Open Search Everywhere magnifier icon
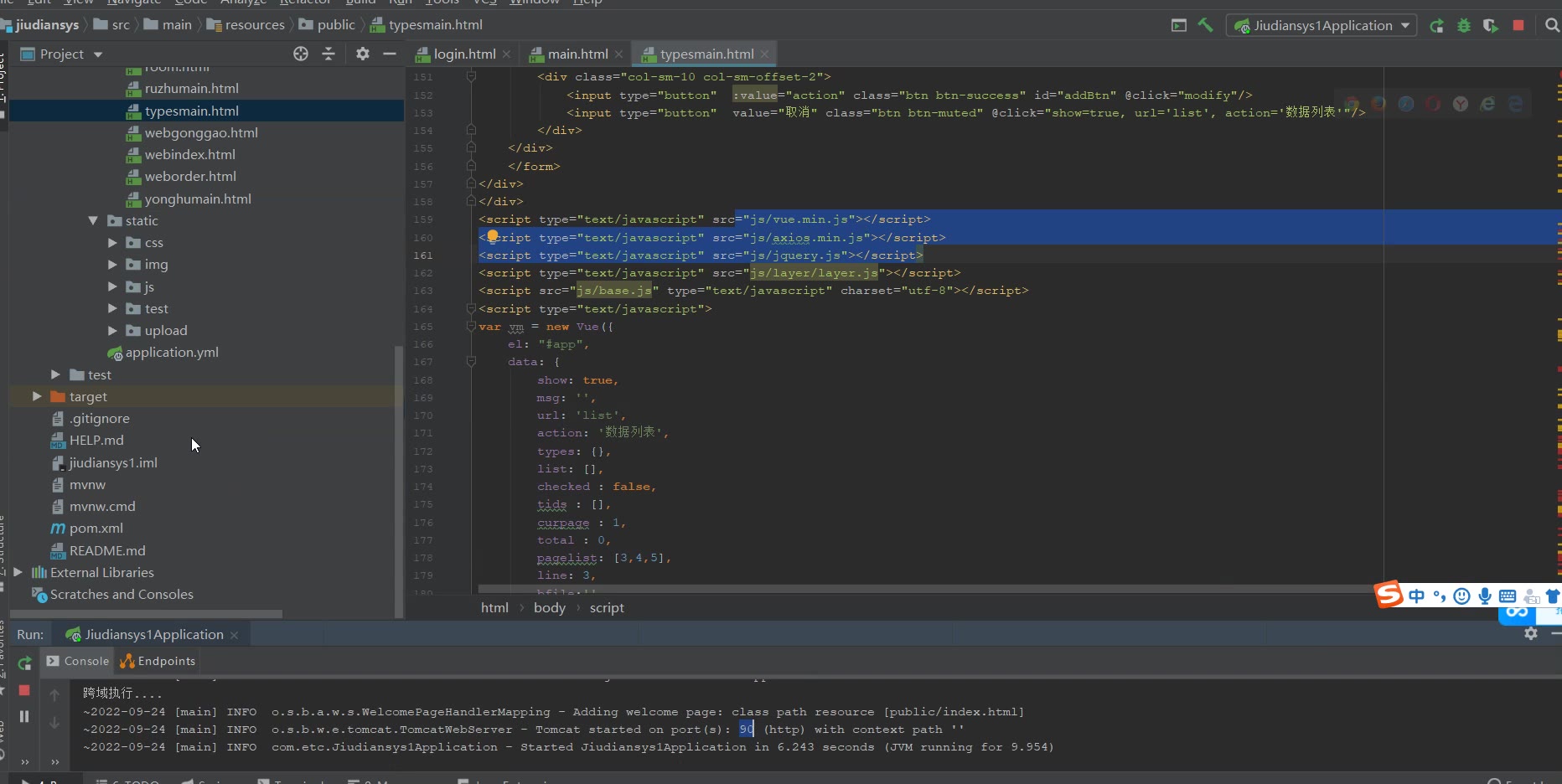This screenshot has width=1562, height=784. [1552, 25]
